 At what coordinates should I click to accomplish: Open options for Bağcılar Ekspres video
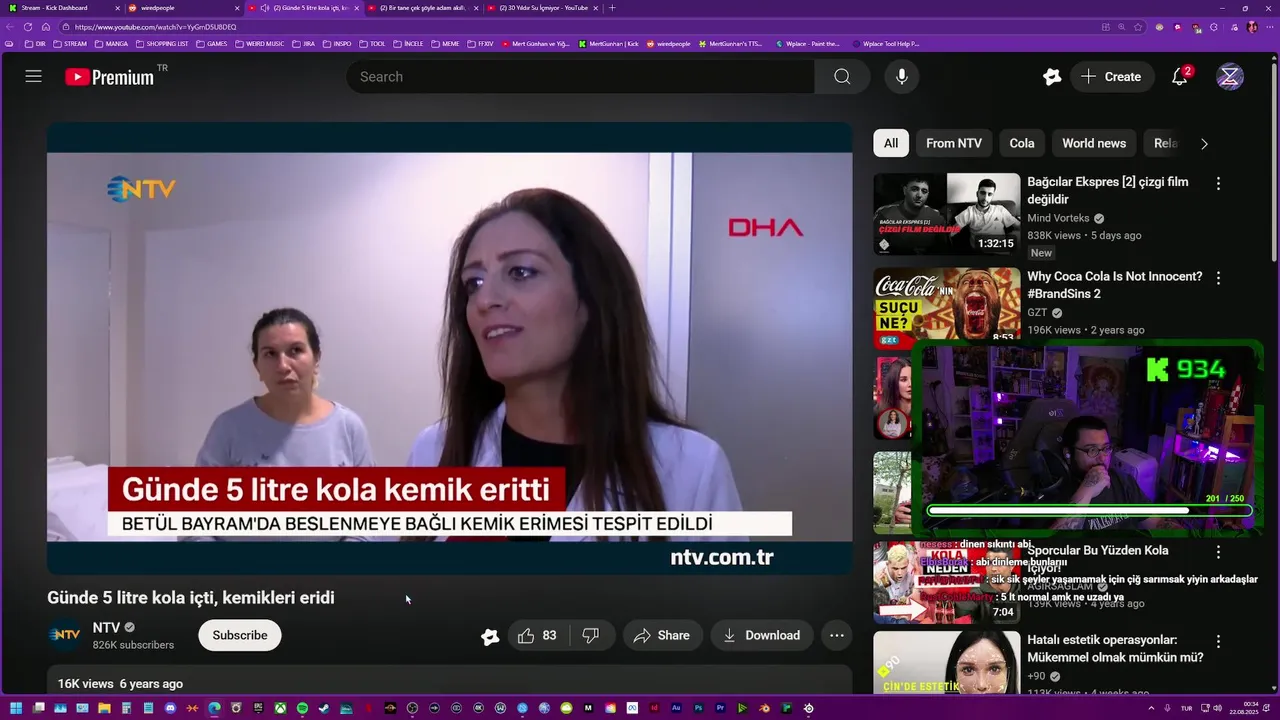[x=1218, y=184]
